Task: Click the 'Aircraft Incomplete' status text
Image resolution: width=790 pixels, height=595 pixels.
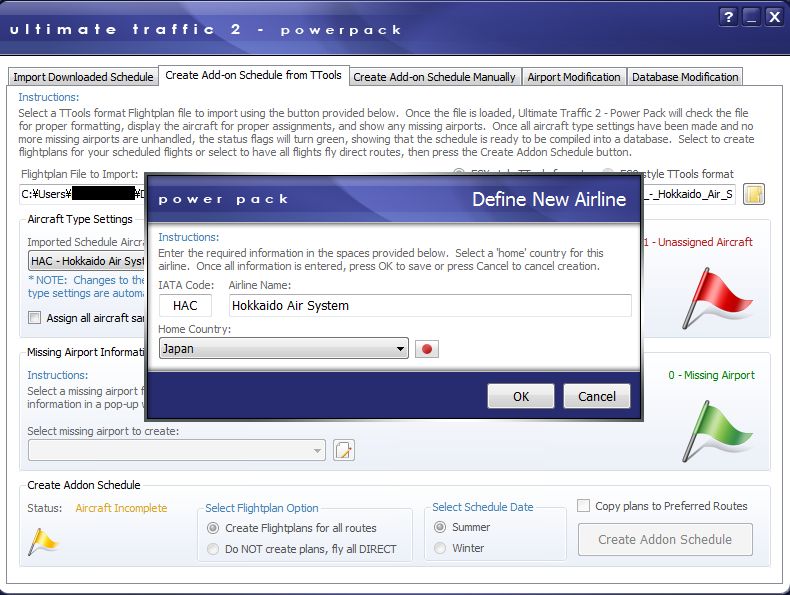Action: (121, 508)
